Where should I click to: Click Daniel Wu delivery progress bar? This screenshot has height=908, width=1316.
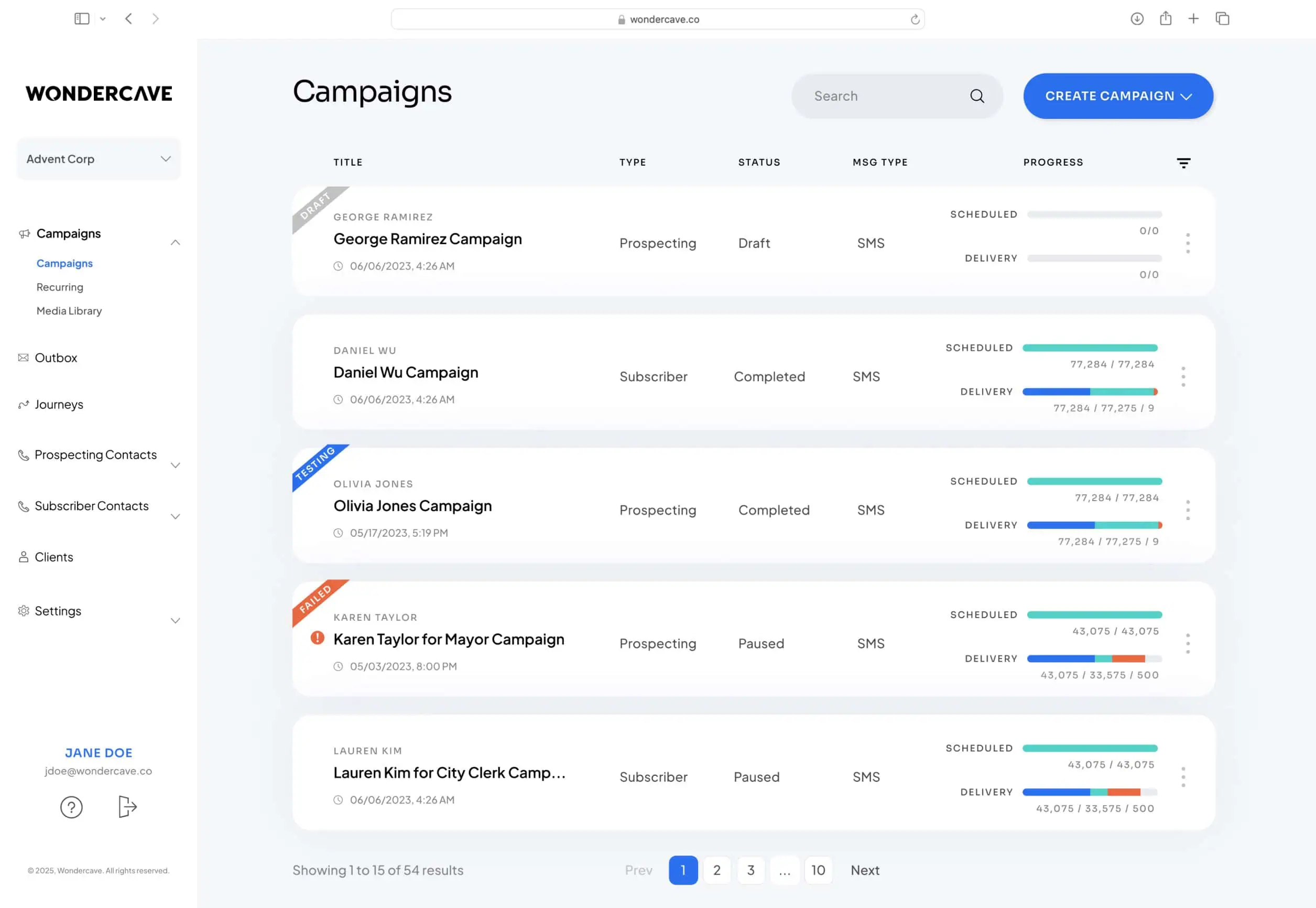coord(1090,392)
